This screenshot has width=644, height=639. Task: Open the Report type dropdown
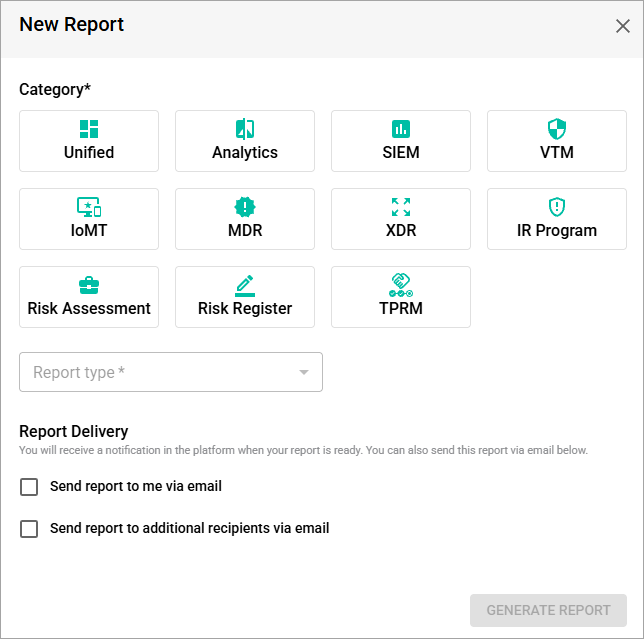171,372
